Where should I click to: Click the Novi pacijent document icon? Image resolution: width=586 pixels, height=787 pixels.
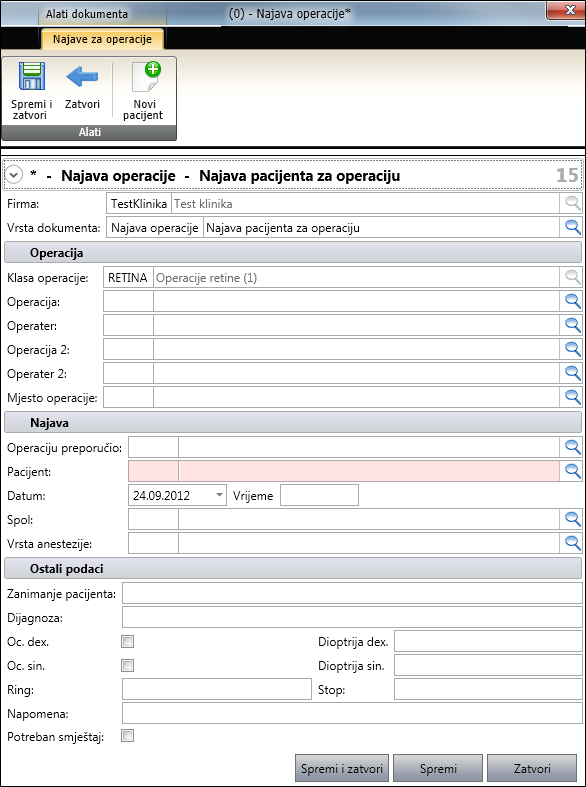(x=145, y=77)
